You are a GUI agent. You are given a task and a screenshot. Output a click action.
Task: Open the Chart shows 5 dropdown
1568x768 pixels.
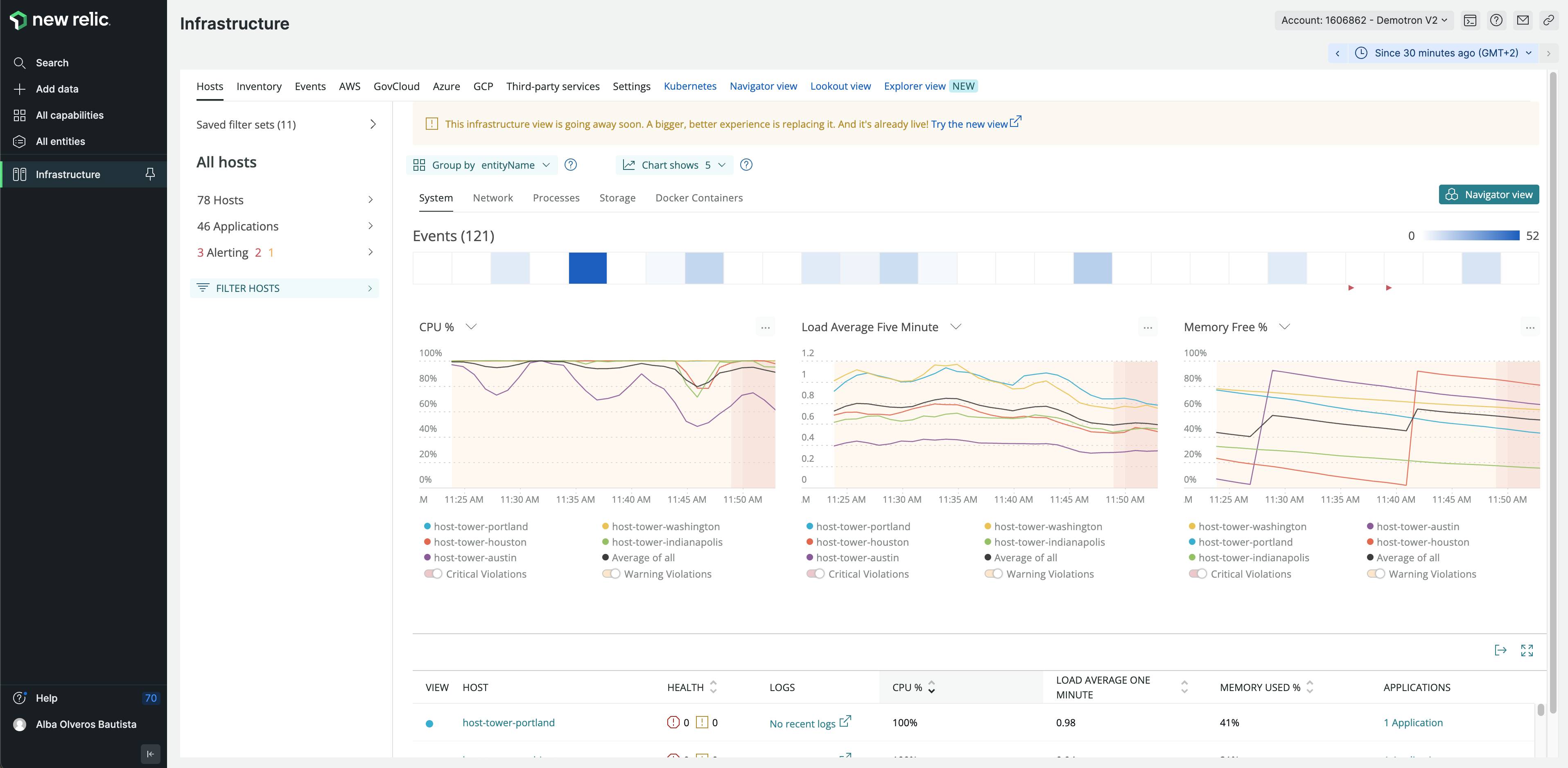pos(674,165)
